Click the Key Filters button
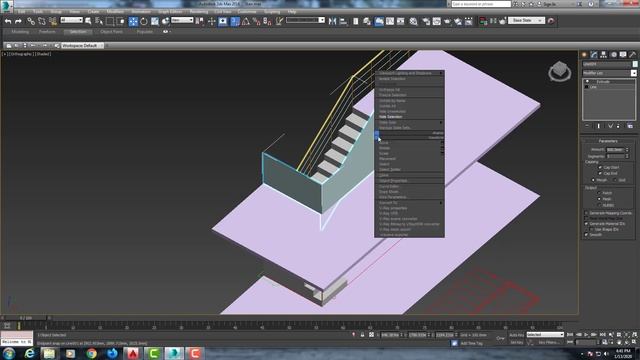 548,342
